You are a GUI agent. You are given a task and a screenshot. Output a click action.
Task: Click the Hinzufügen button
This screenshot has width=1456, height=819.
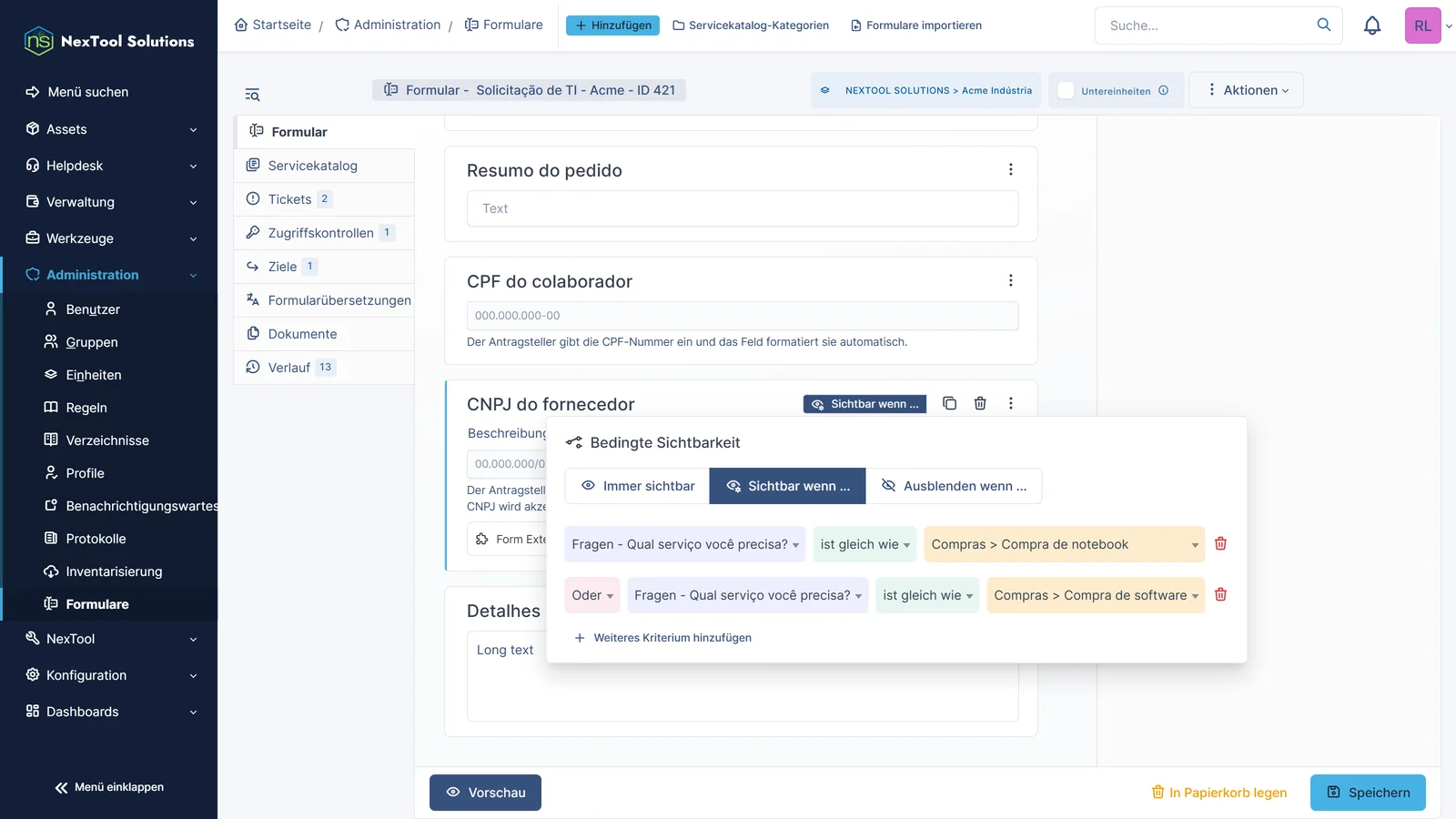click(612, 25)
